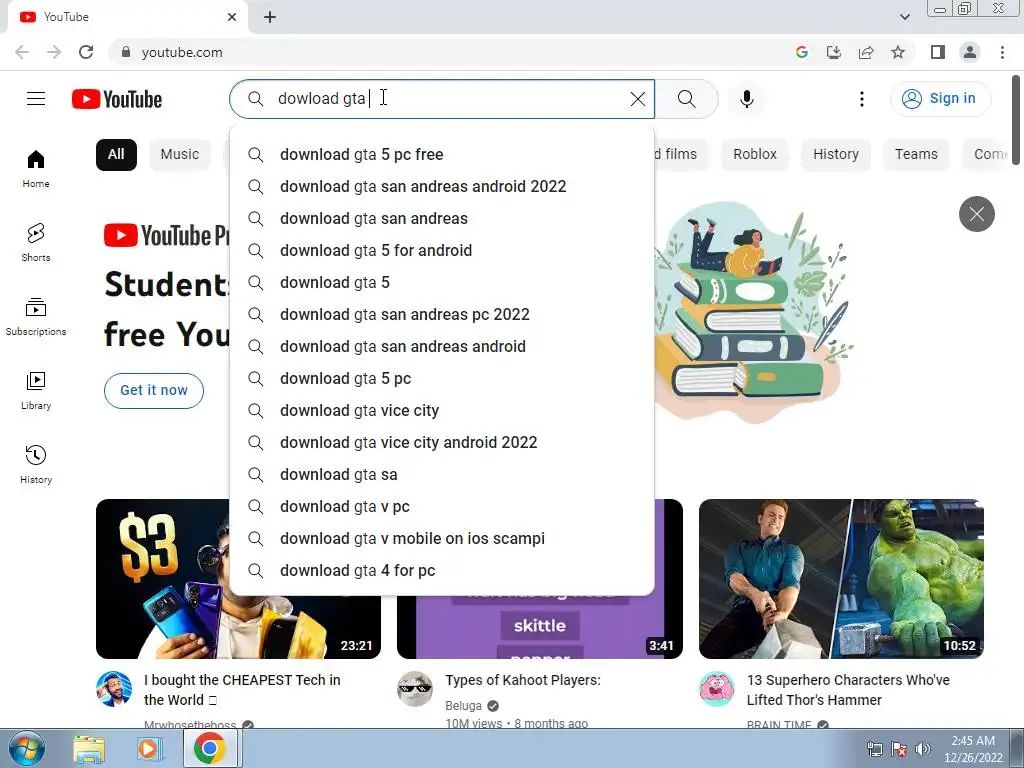Click the Google icon in address bar
This screenshot has width=1024, height=768.
point(802,52)
